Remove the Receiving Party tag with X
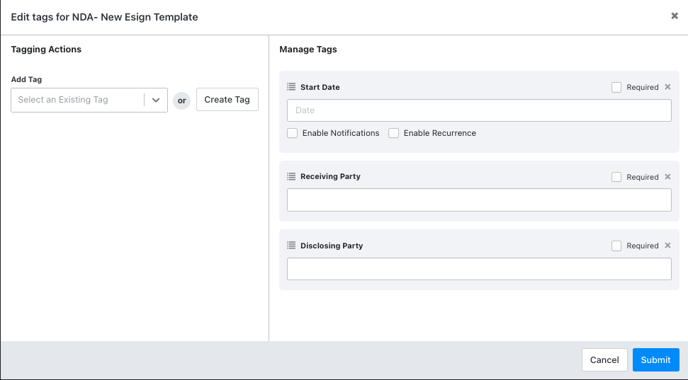This screenshot has height=380, width=688. [667, 176]
